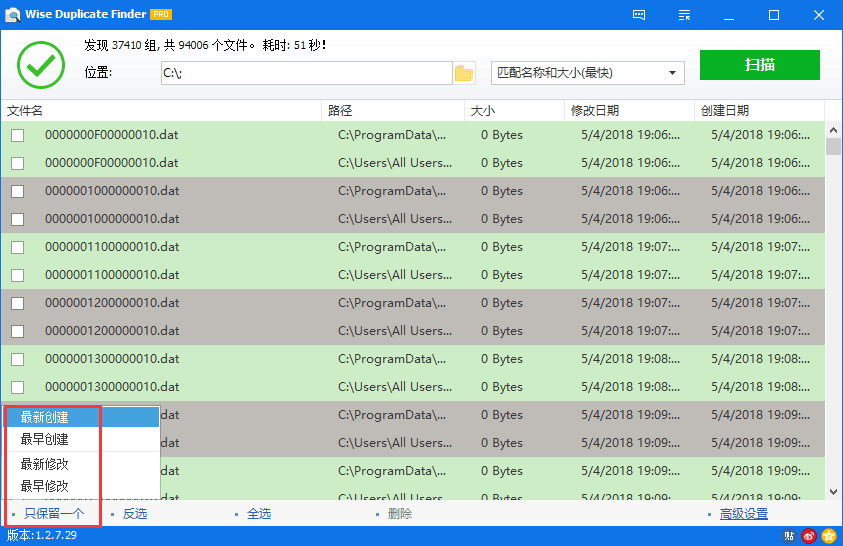Image resolution: width=843 pixels, height=546 pixels.
Task: Click the first 0000000F00000010.dat file name
Action: (x=112, y=135)
